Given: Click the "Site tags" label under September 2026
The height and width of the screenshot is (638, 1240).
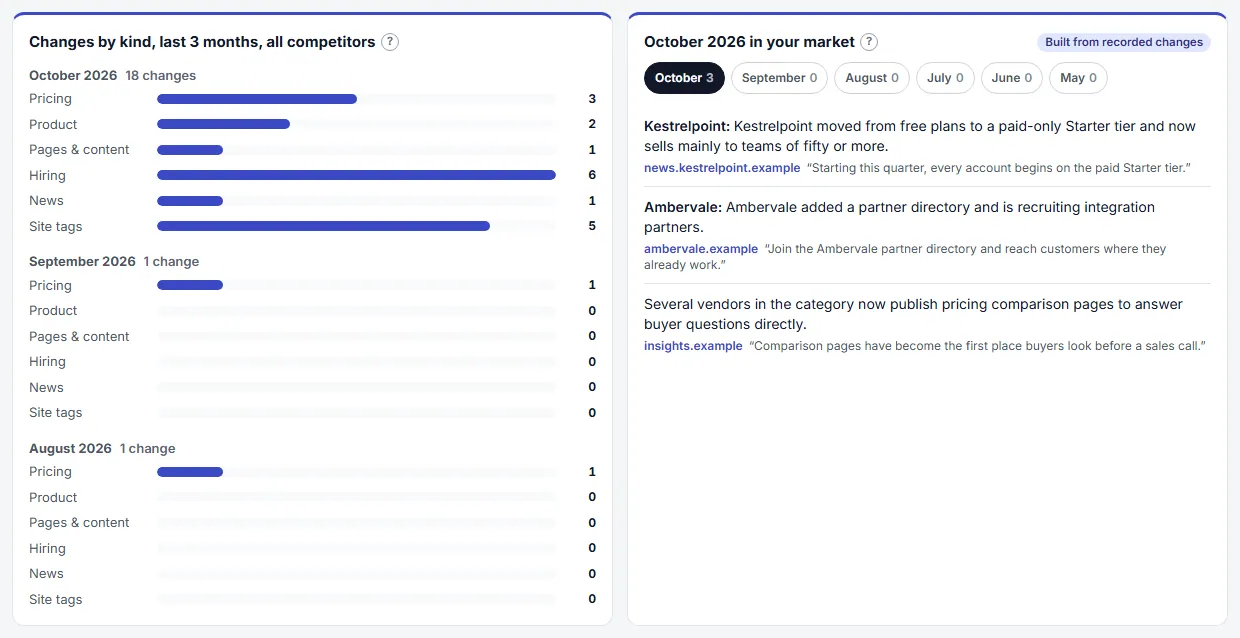Looking at the screenshot, I should [56, 413].
